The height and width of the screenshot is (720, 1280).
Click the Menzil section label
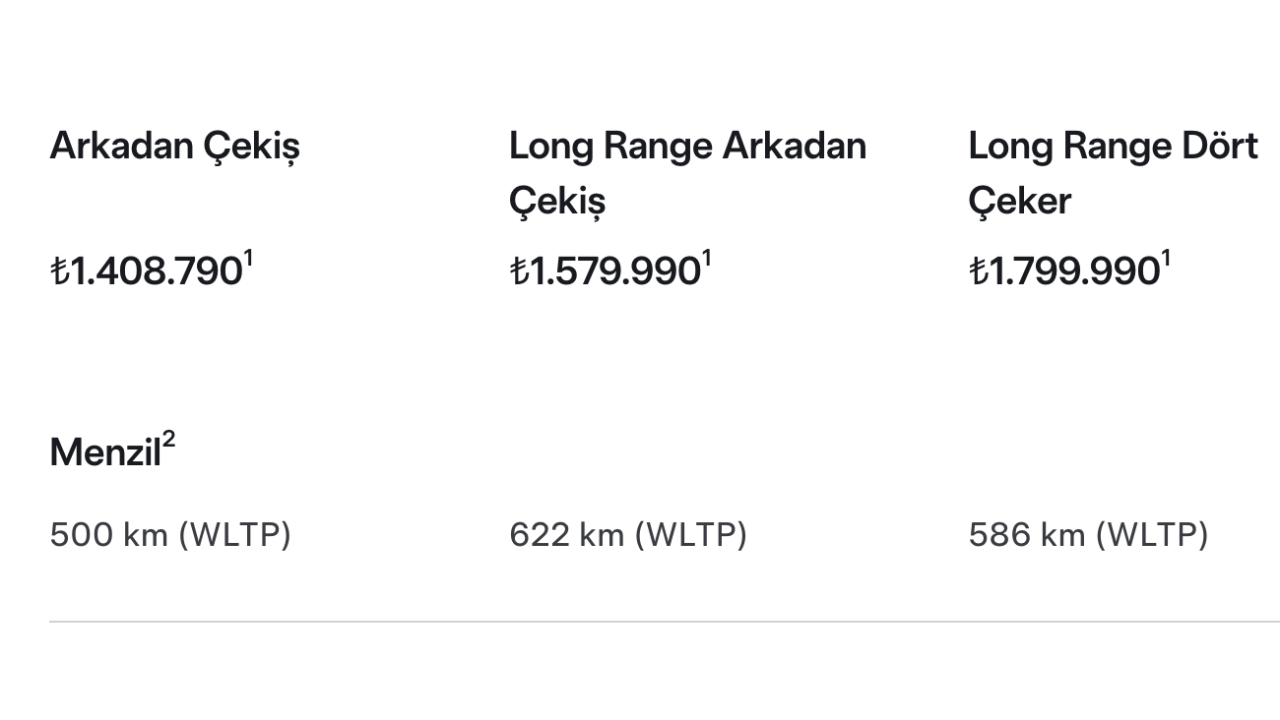pos(105,453)
